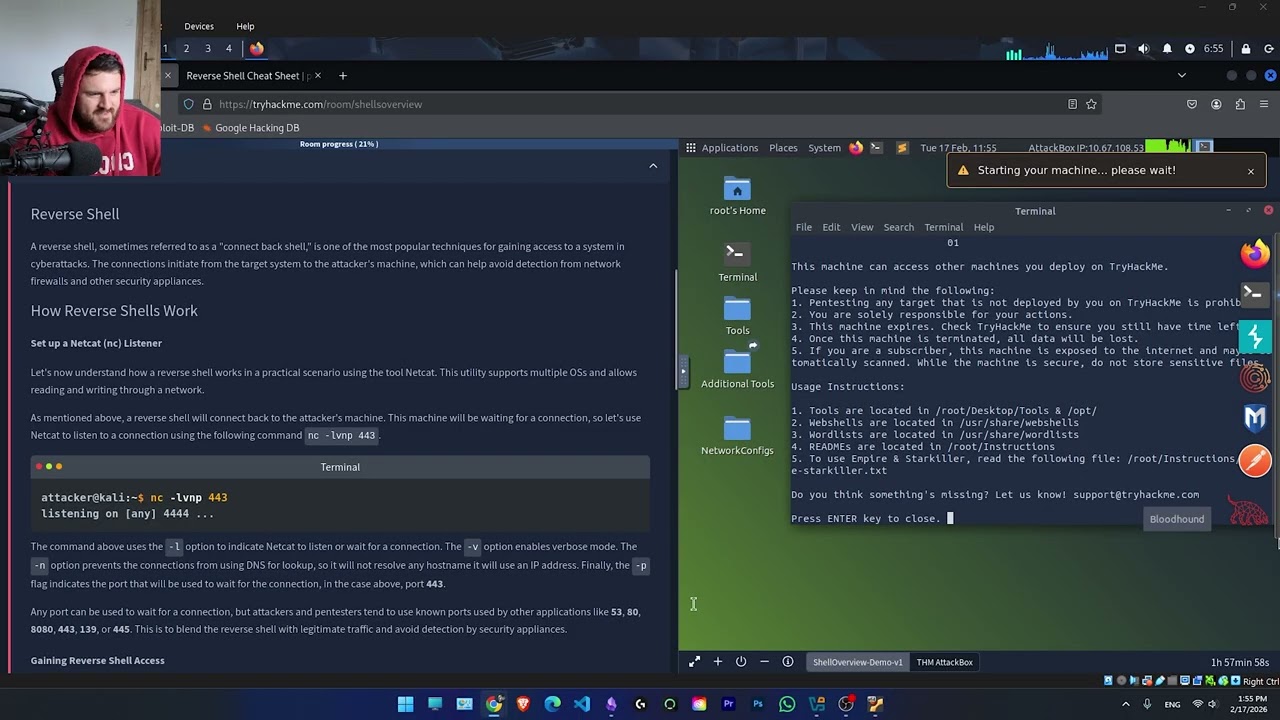The height and width of the screenshot is (720, 1280).
Task: Toggle fullscreen for the split-view machine
Action: [694, 661]
